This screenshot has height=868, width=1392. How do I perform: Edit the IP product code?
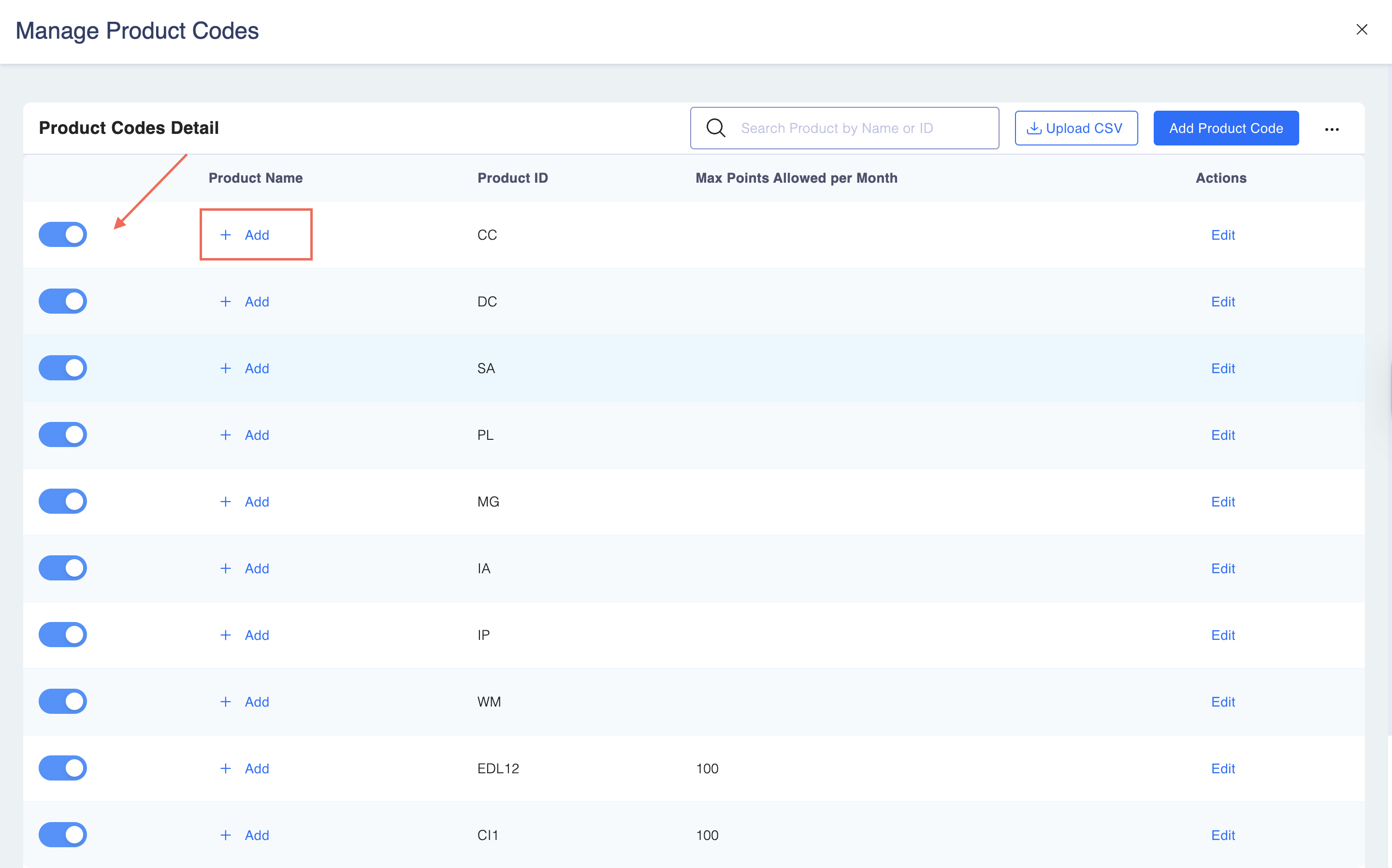[x=1223, y=635]
